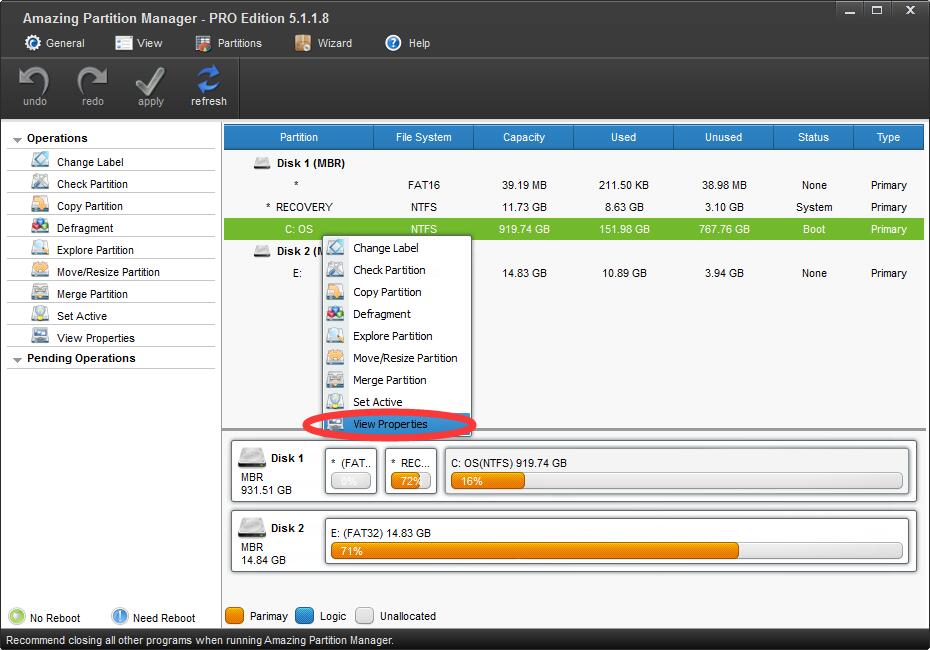Open the Partitions menu
The height and width of the screenshot is (650, 930).
[x=228, y=43]
